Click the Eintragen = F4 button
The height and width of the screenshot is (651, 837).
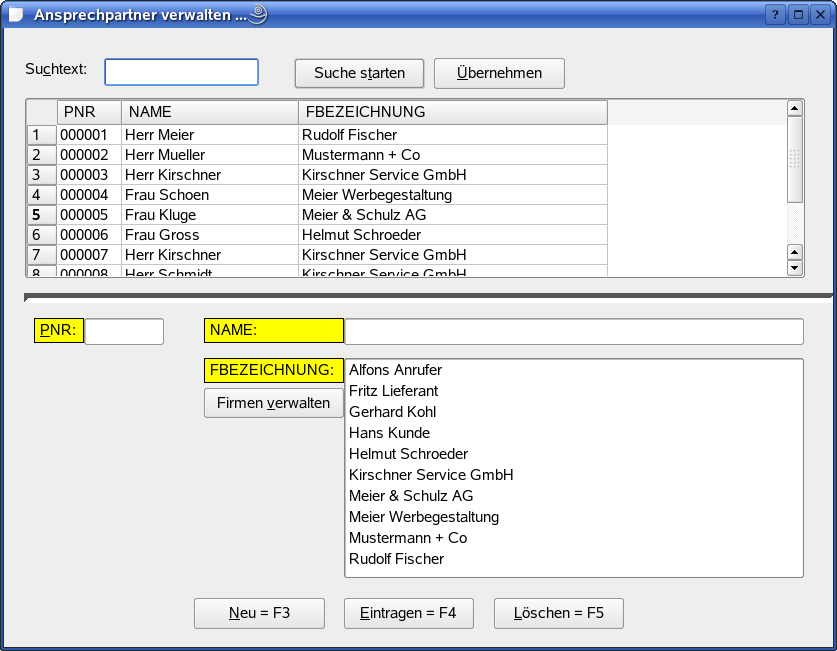point(408,613)
